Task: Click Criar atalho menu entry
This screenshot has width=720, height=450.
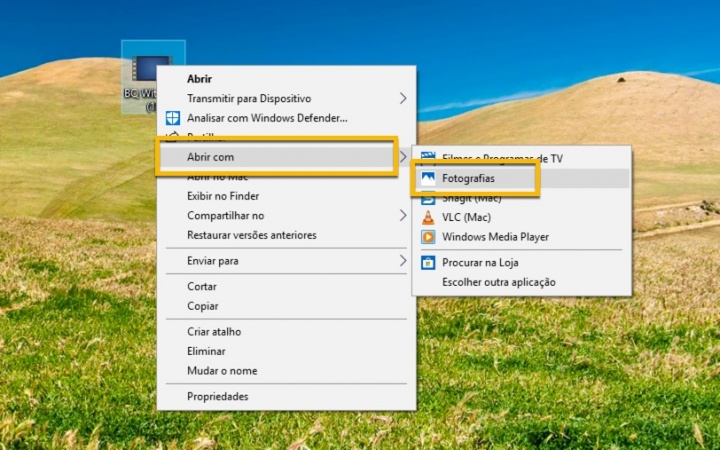Action: pos(214,331)
